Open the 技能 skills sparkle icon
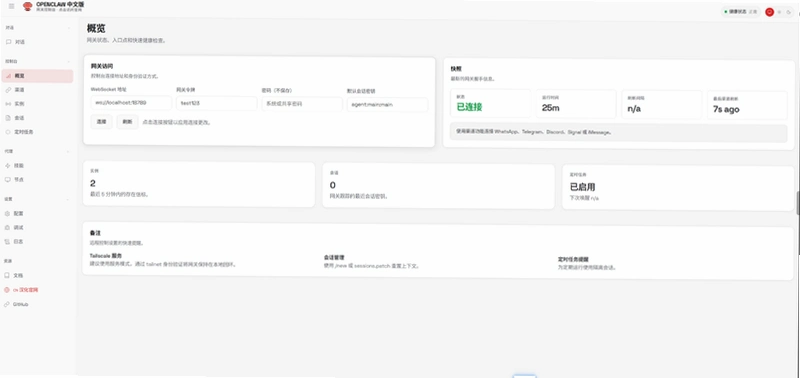800x378 pixels. pos(8,166)
